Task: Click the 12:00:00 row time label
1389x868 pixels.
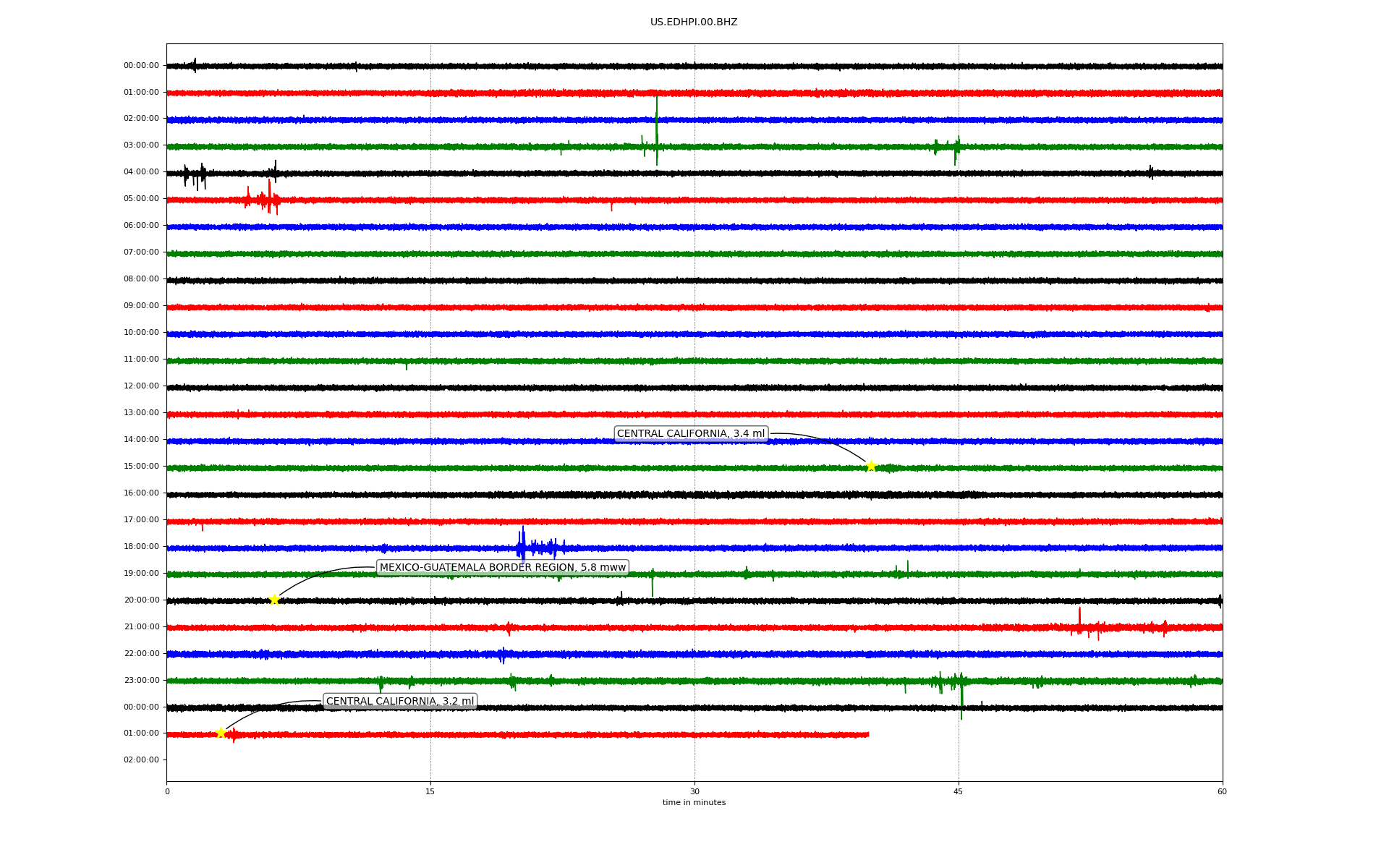Action: 141,386
